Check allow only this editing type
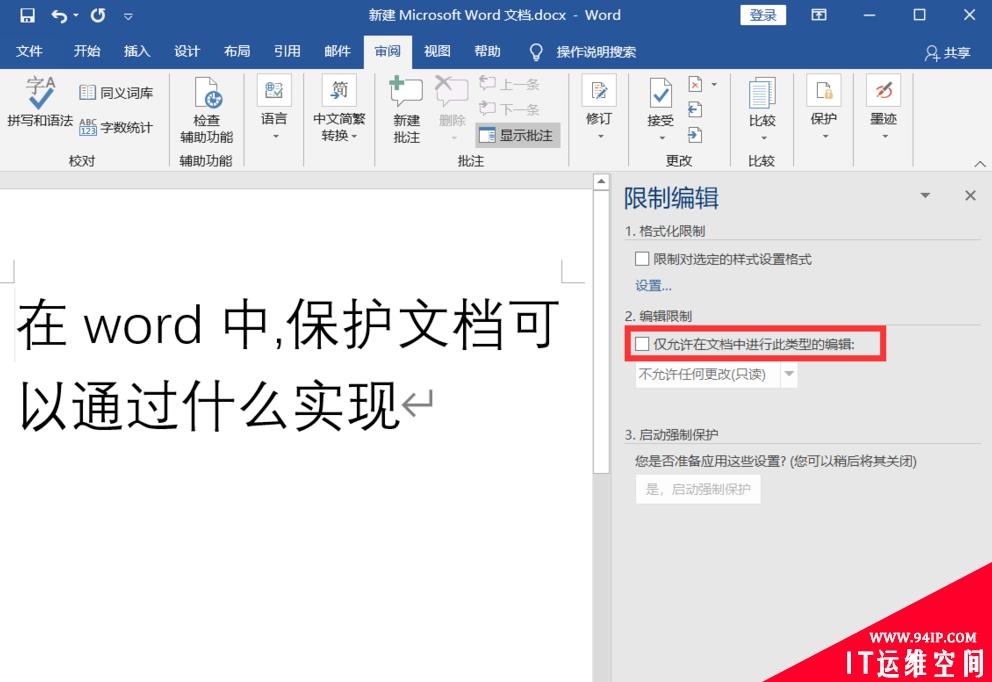This screenshot has height=682, width=992. 642,344
